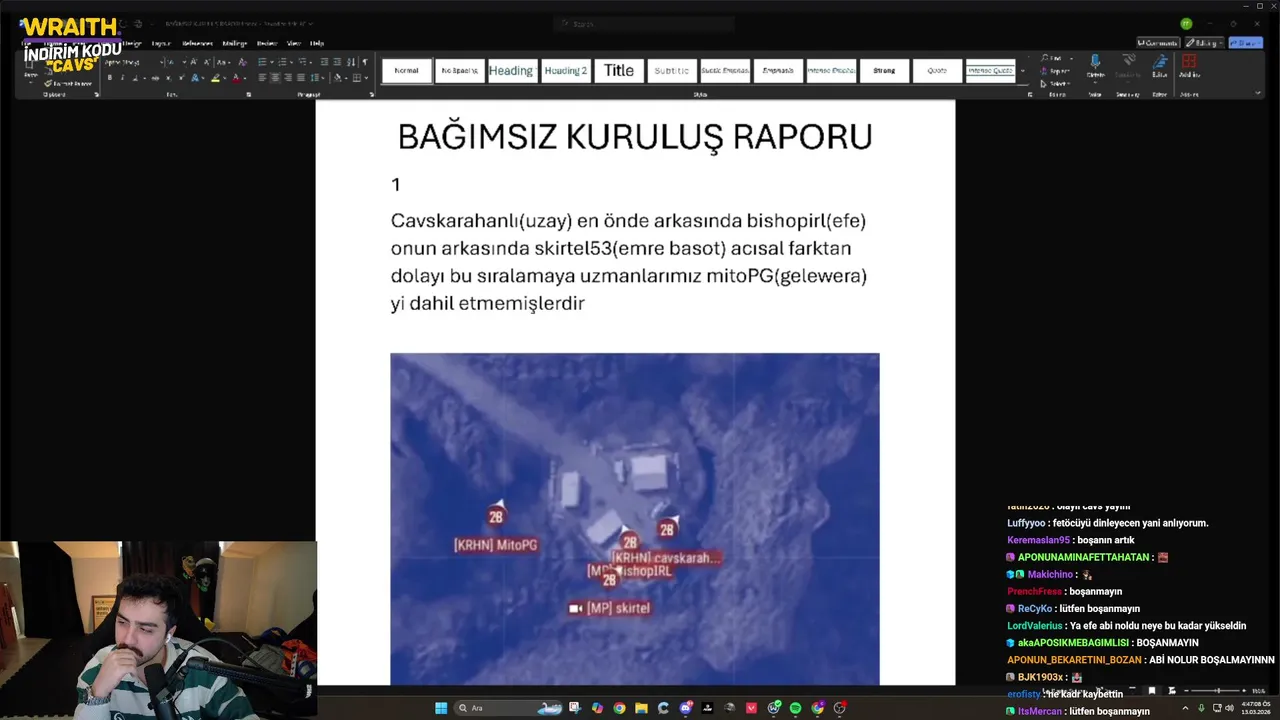Open Discord from the taskbar

pos(685,708)
